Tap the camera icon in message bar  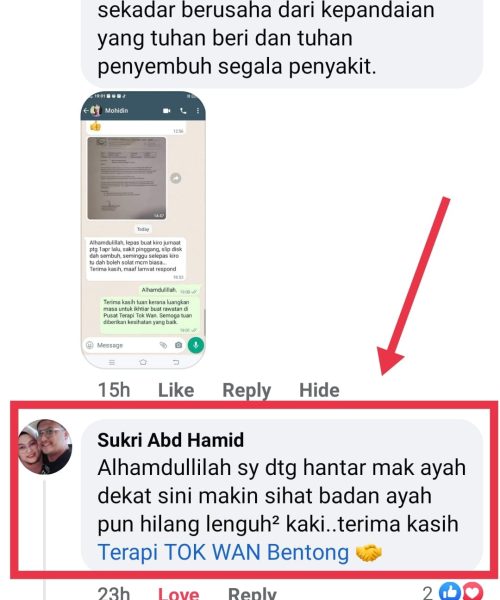tap(178, 345)
